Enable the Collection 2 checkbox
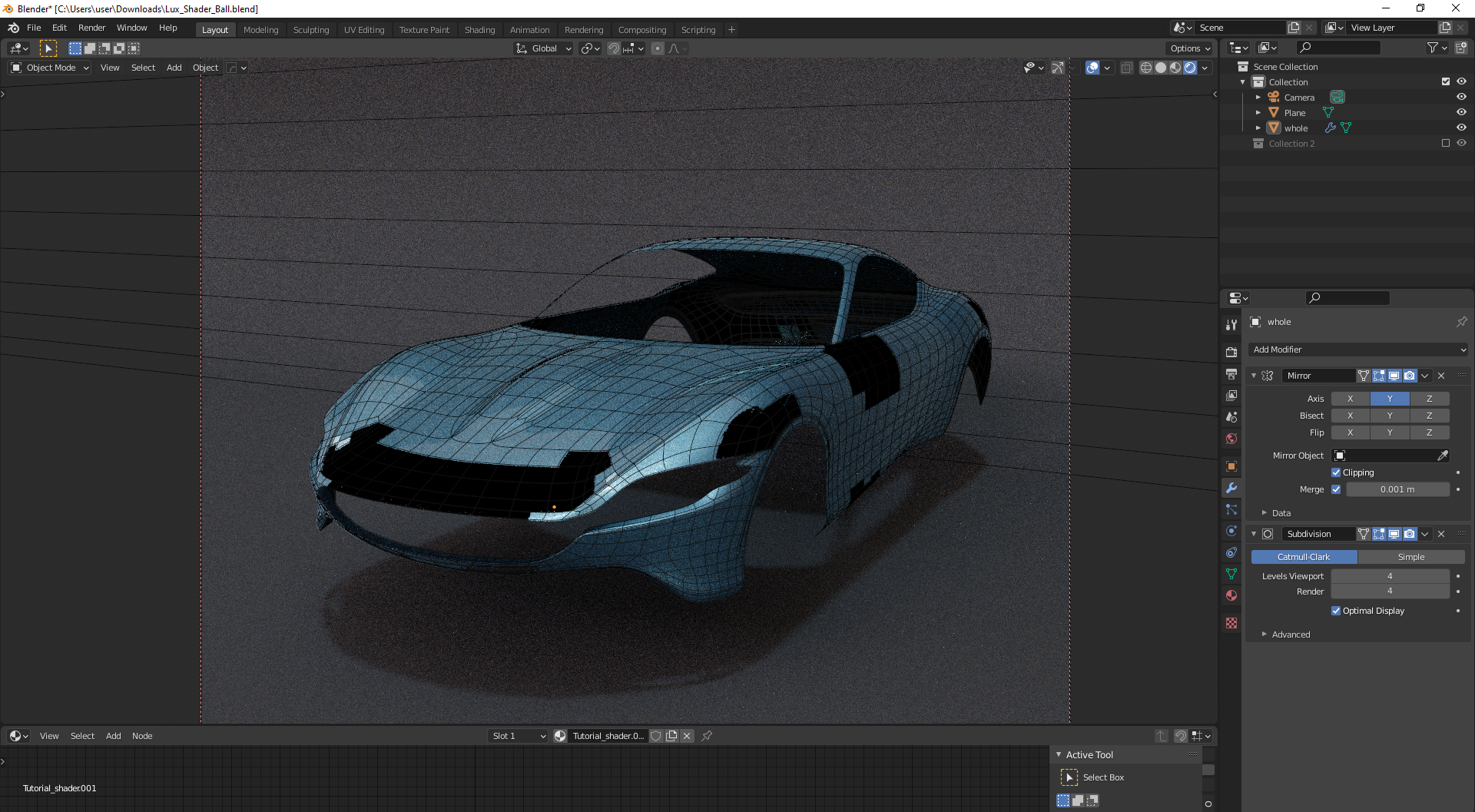1475x812 pixels. coord(1445,143)
